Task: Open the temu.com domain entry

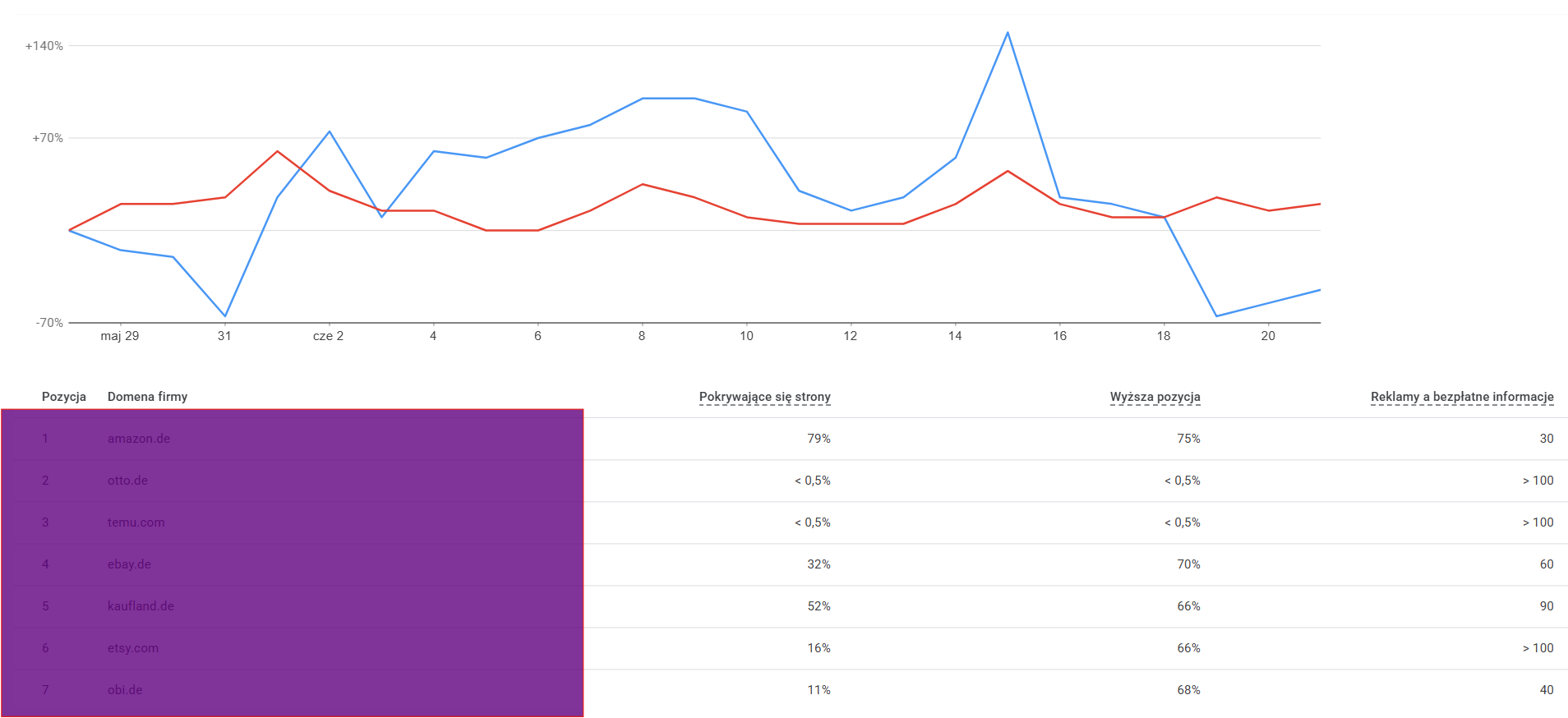Action: [136, 522]
